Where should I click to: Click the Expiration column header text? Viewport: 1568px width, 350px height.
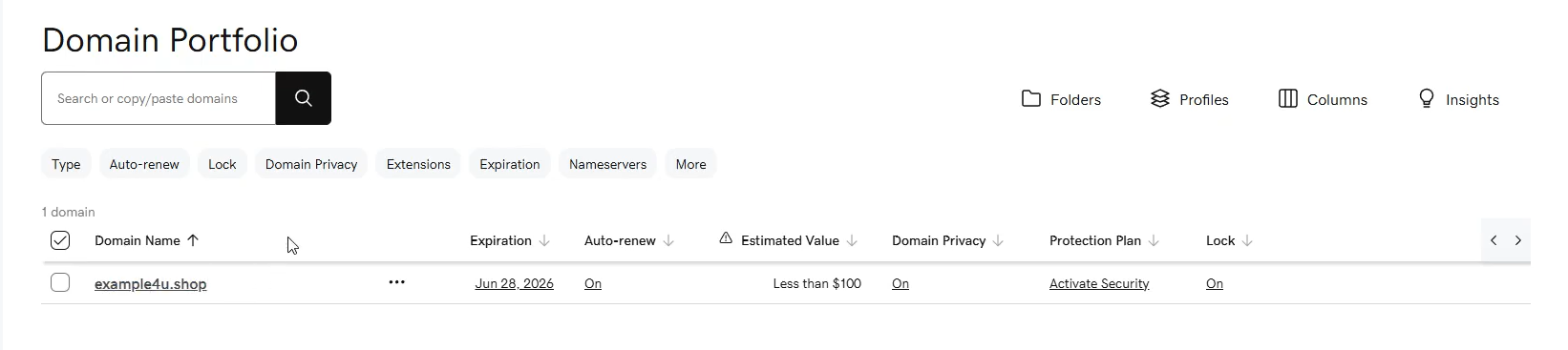[x=500, y=240]
